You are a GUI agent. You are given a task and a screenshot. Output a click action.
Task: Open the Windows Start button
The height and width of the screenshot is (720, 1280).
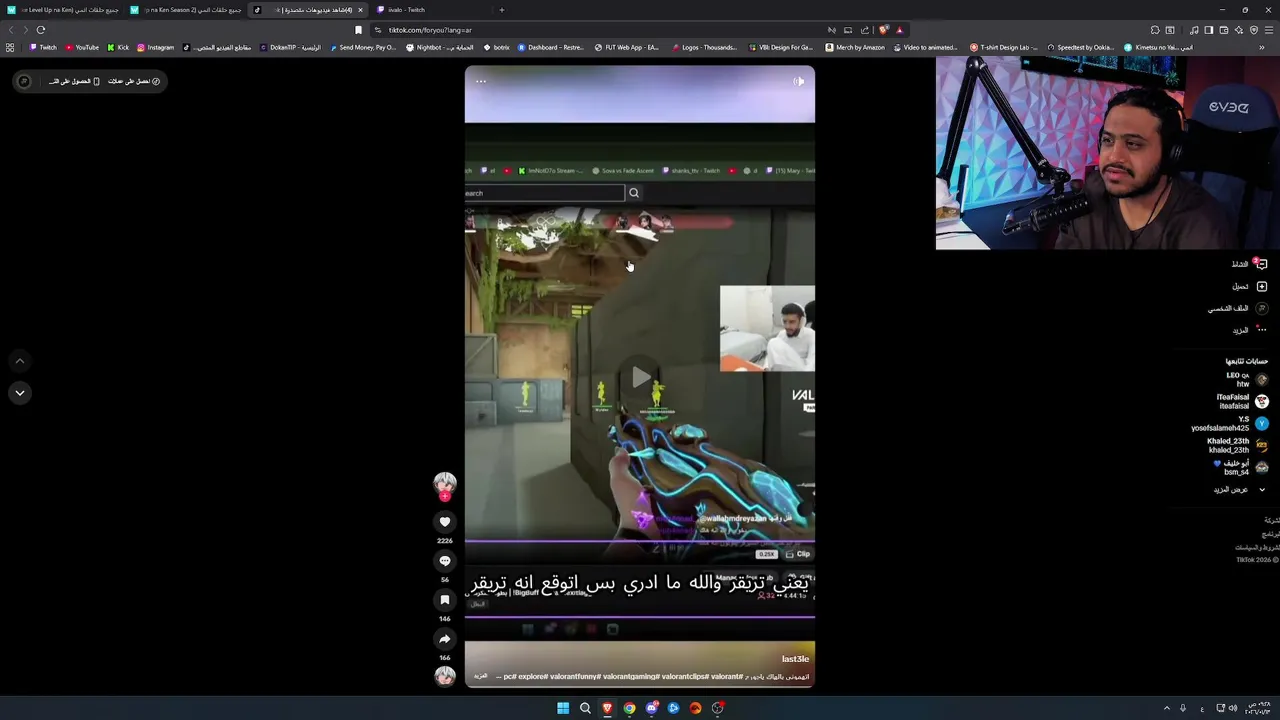[563, 708]
